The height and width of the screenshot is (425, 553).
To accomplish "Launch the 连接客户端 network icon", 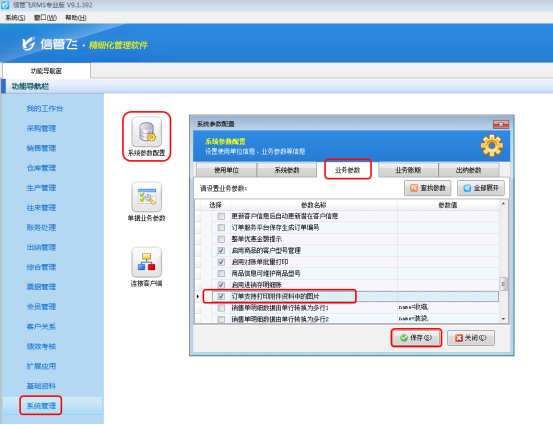I will pyautogui.click(x=147, y=262).
